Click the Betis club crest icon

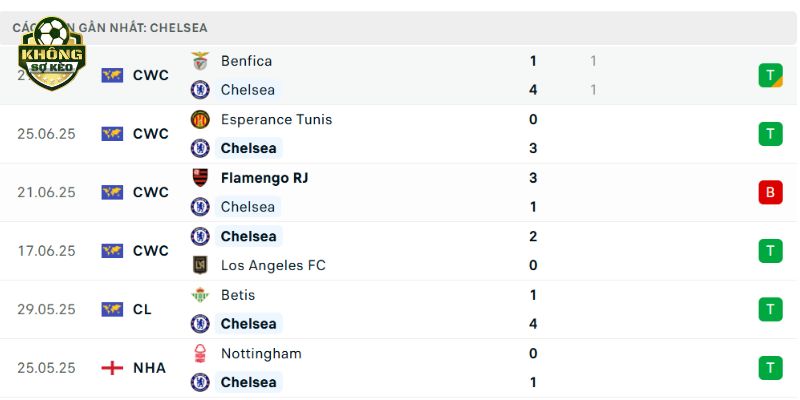click(200, 295)
